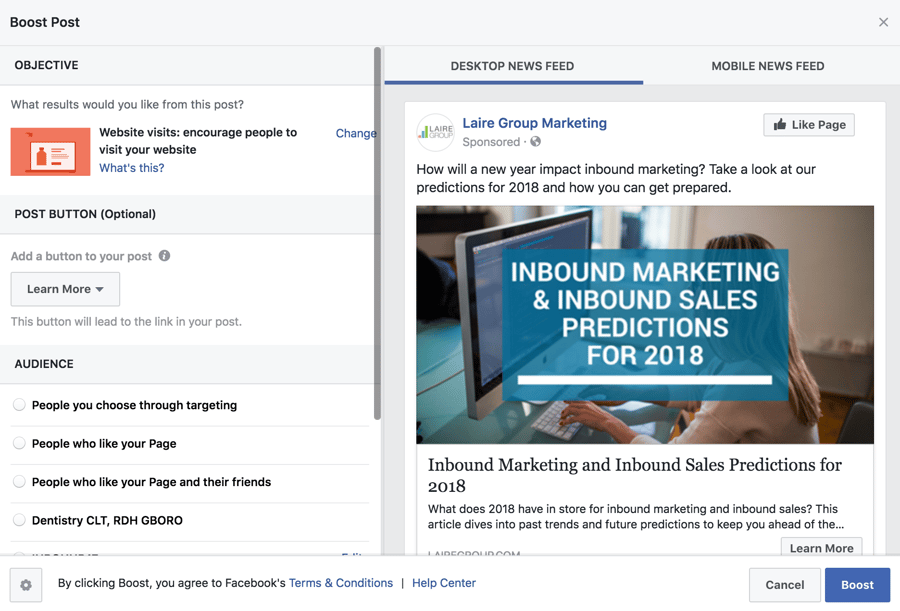Click the website visits objective illustration

[x=51, y=152]
